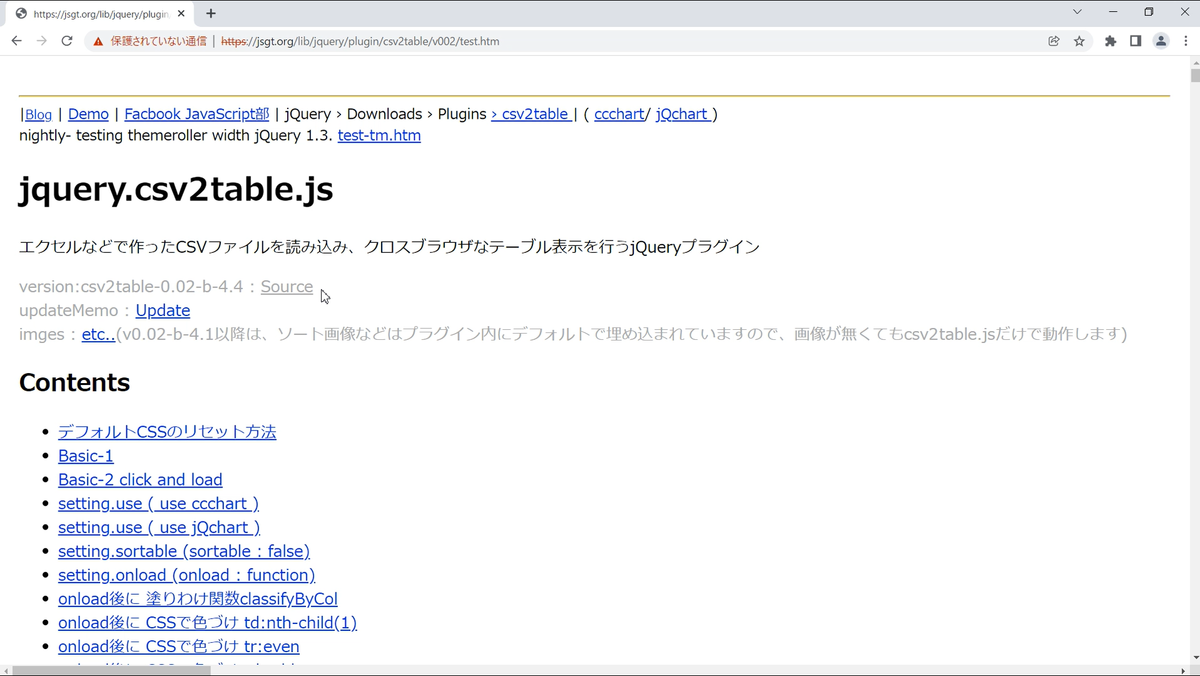Open the Update link for updateMemo
This screenshot has width=1200, height=676.
click(x=162, y=310)
